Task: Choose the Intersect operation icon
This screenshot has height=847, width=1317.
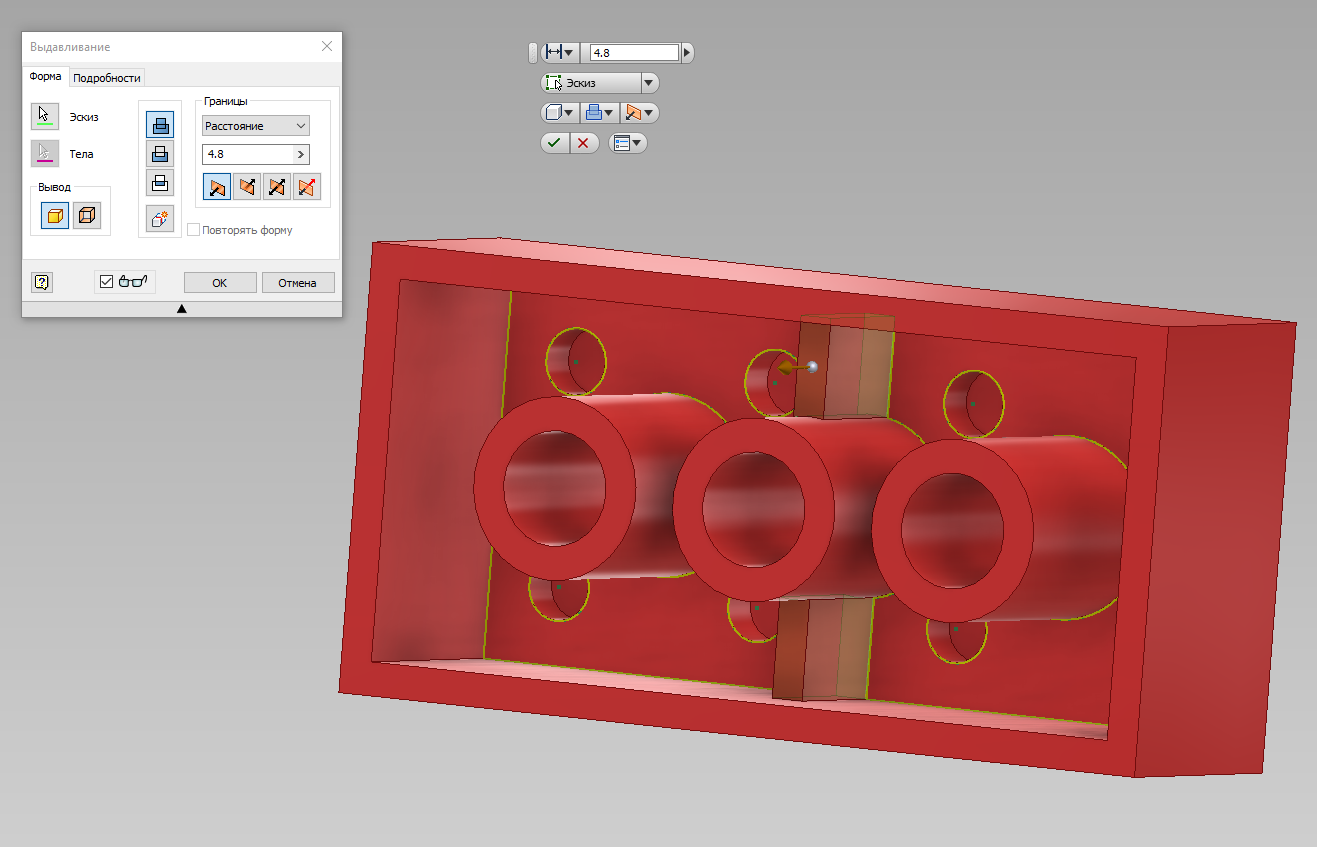Action: pos(160,182)
